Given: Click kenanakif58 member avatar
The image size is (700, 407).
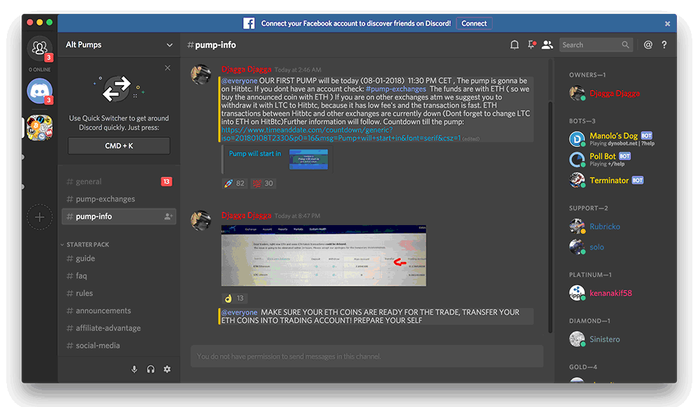Looking at the screenshot, I should [x=577, y=293].
